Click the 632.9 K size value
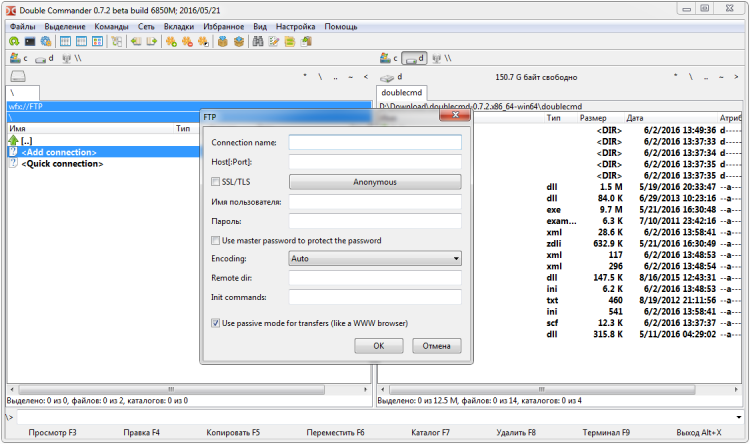Screen dimensions: 750x444 coord(608,244)
